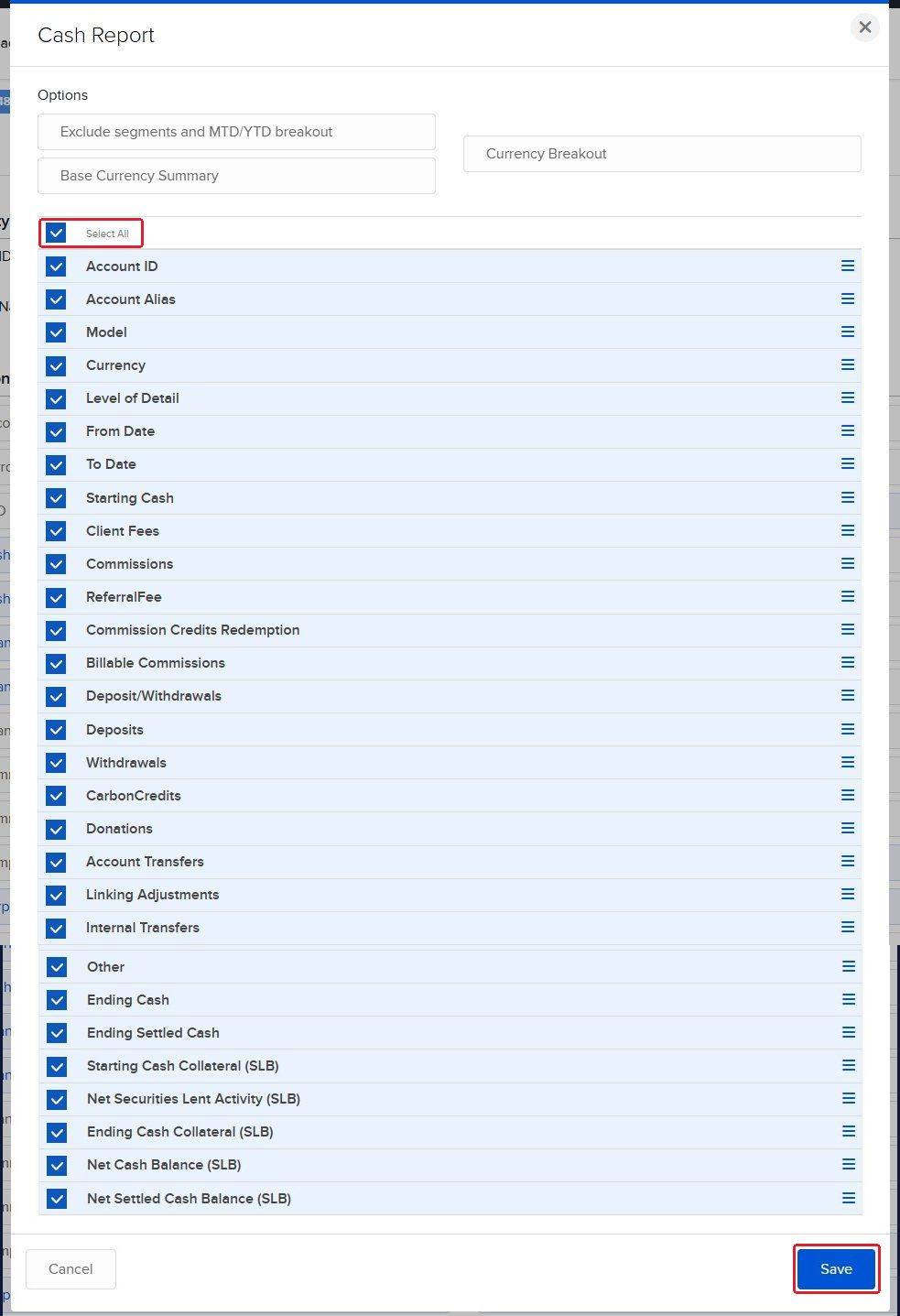Screen dimensions: 900x1316
Task: Click reorder handle for Starting Cash Collateral (SLB)
Action: pyautogui.click(x=849, y=1065)
